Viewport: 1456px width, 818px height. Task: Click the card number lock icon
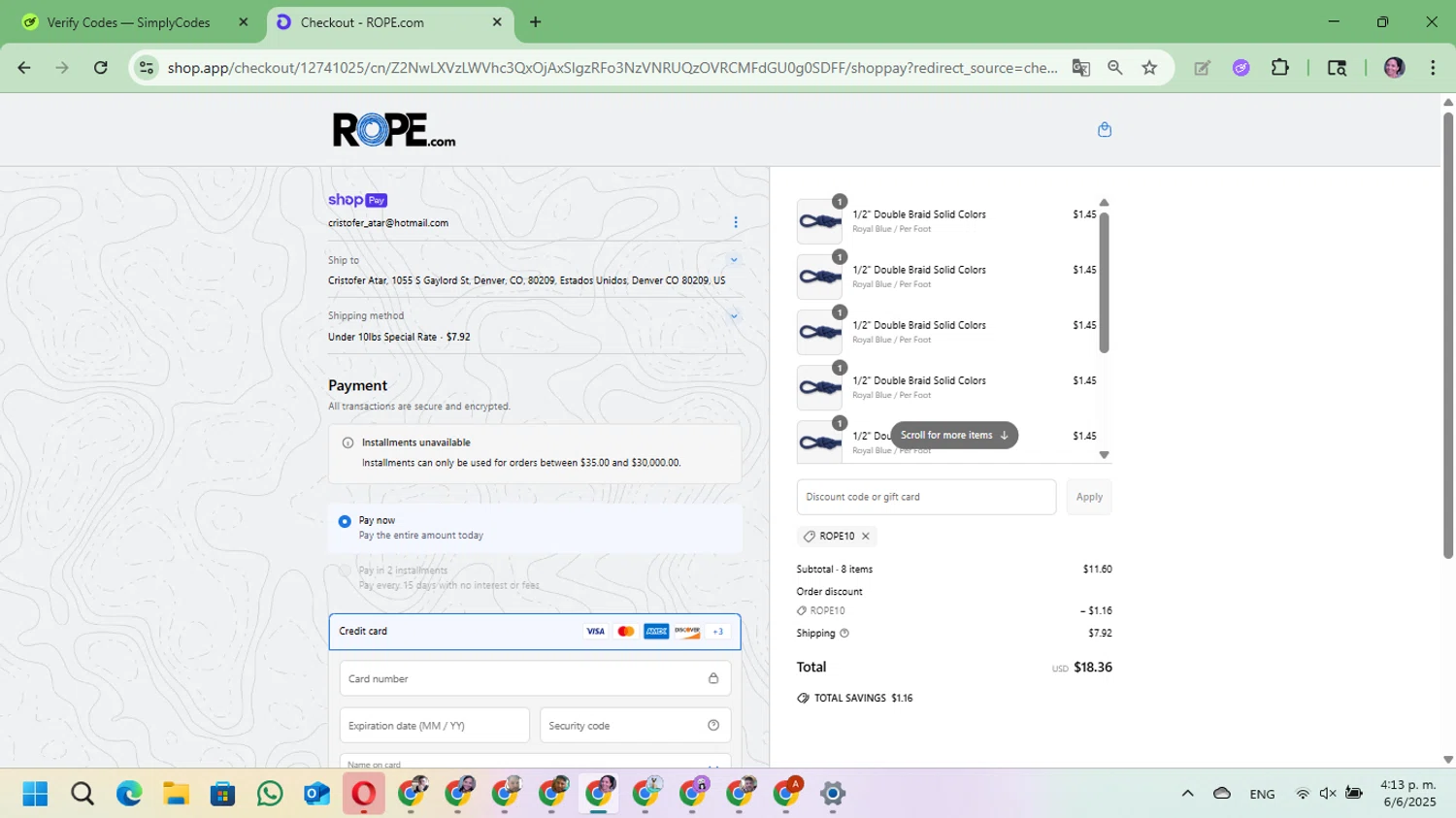click(712, 678)
